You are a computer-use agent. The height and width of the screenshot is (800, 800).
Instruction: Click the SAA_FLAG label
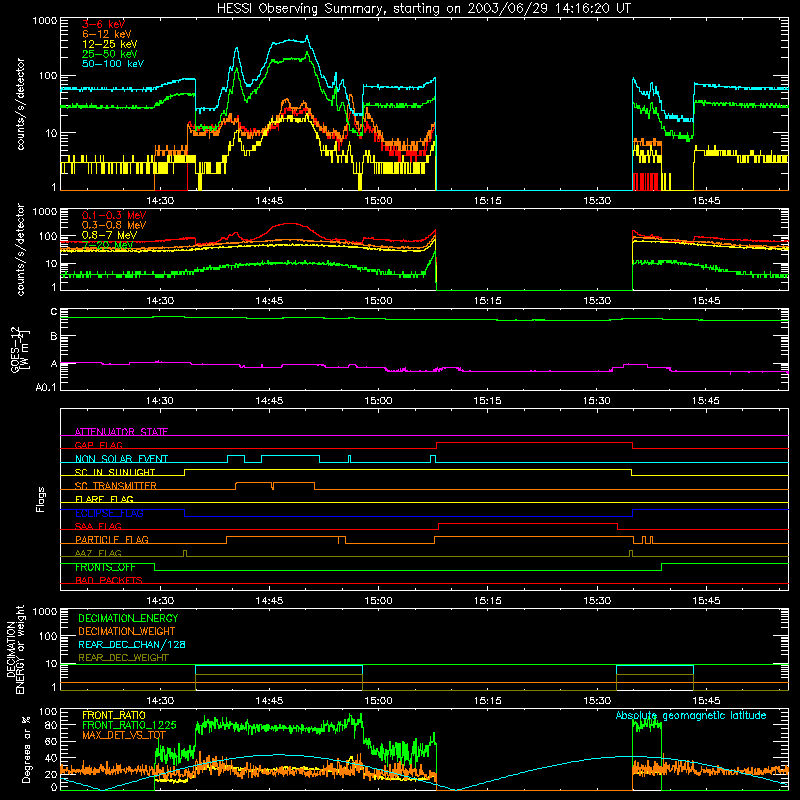(x=98, y=527)
